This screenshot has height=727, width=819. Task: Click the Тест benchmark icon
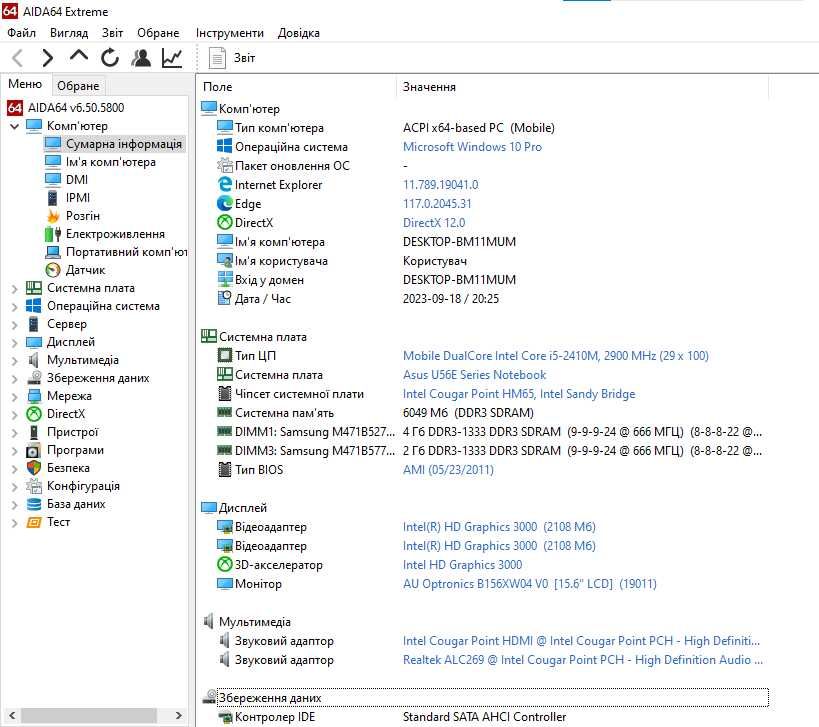[34, 522]
